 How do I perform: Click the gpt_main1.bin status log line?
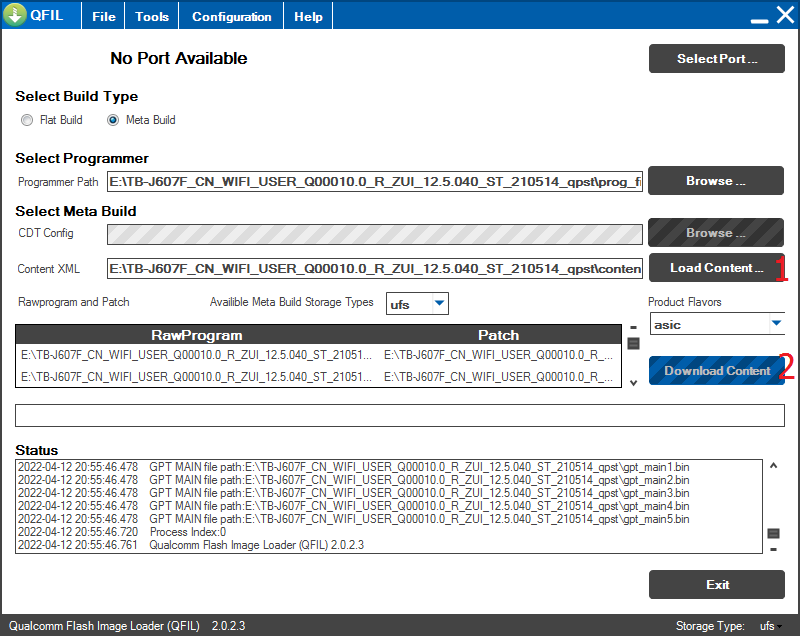coord(354,467)
